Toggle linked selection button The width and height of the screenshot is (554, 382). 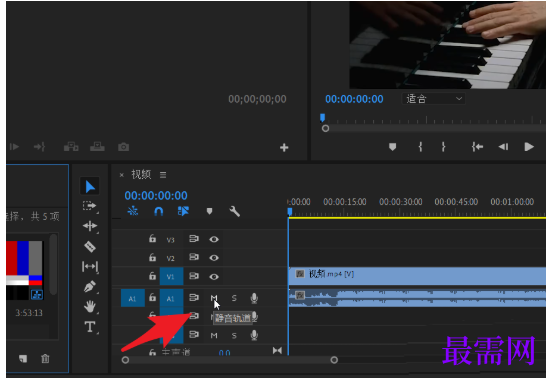(183, 211)
